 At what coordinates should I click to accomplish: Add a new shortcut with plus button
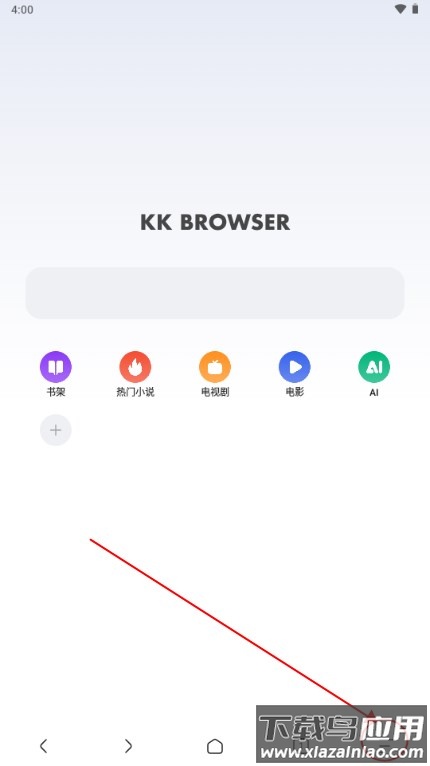click(x=56, y=430)
